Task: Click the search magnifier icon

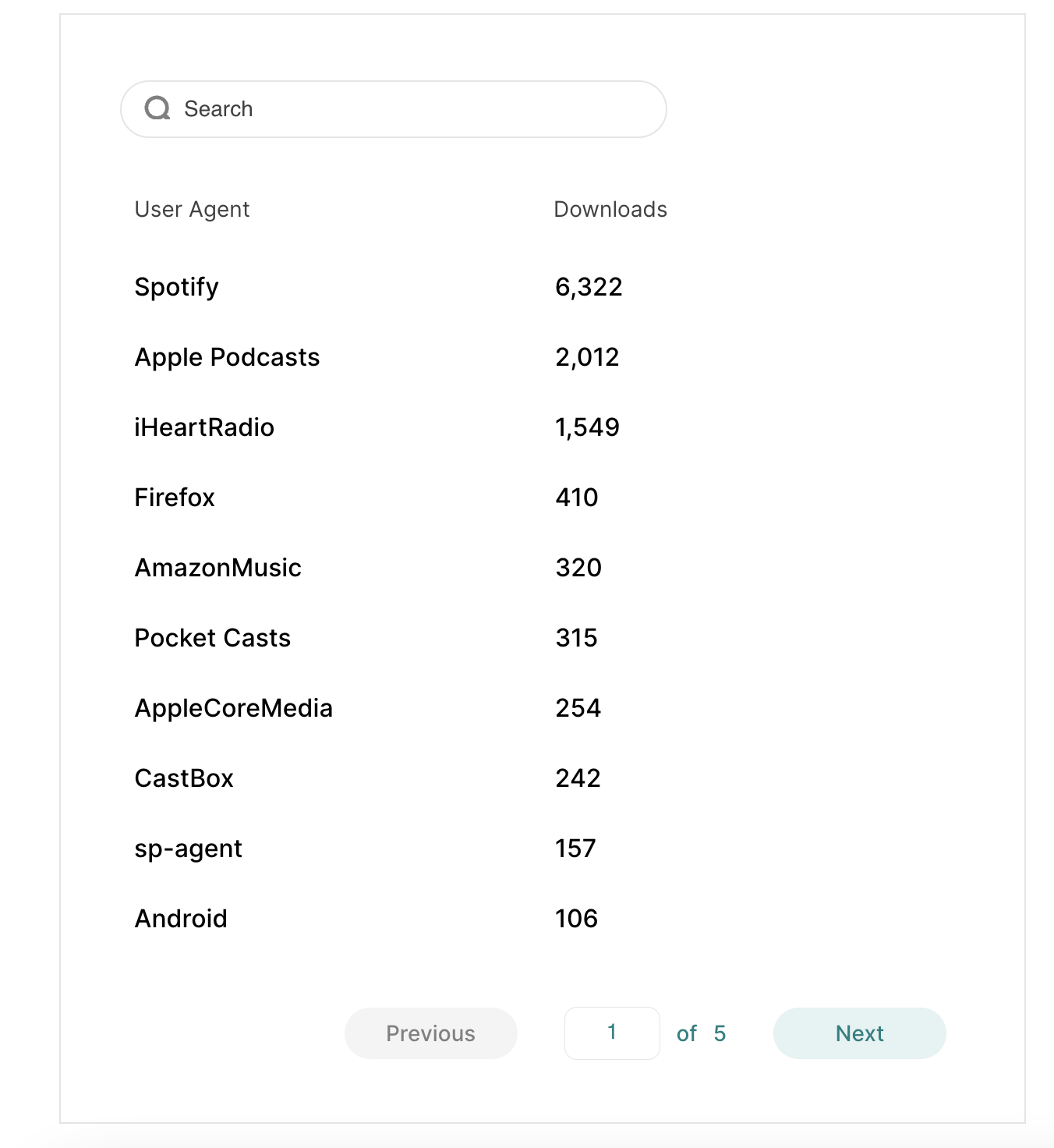Action: [x=157, y=108]
